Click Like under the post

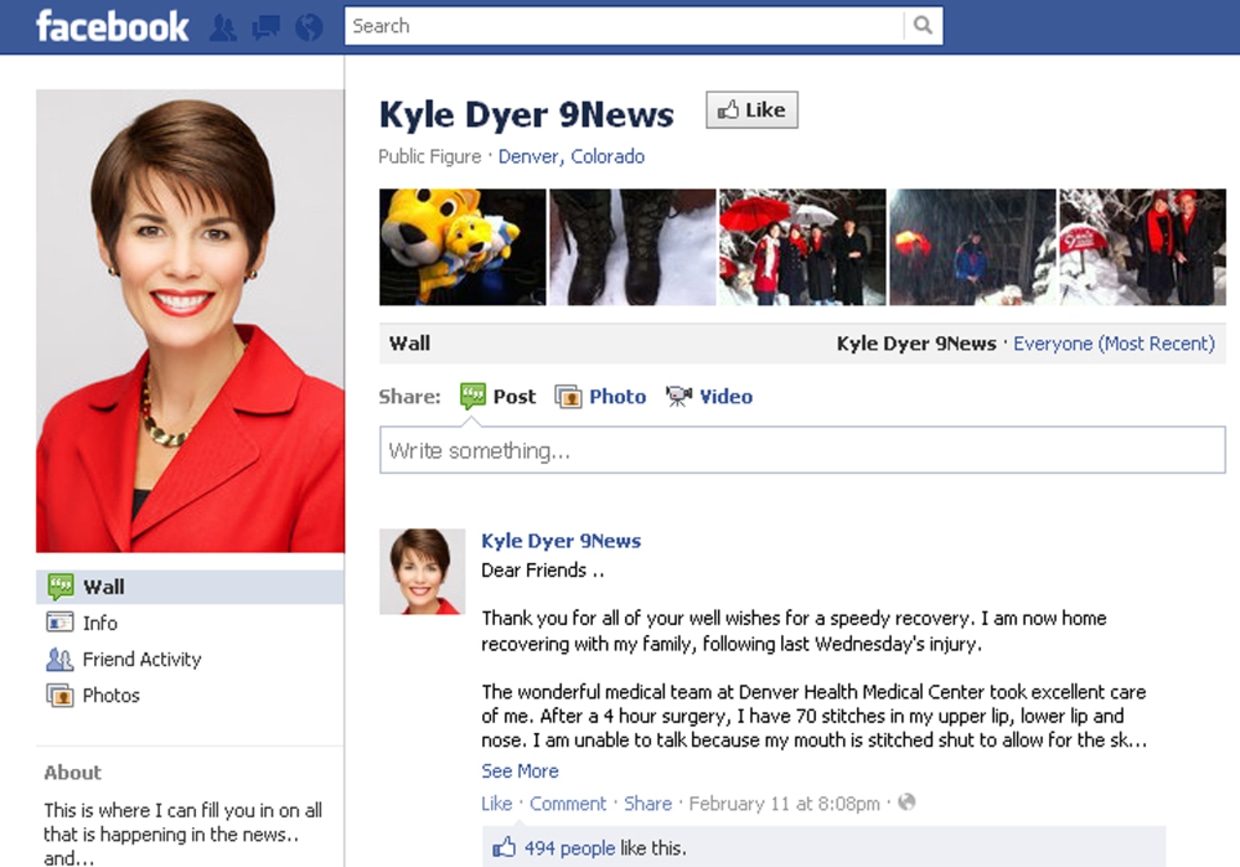(x=496, y=803)
